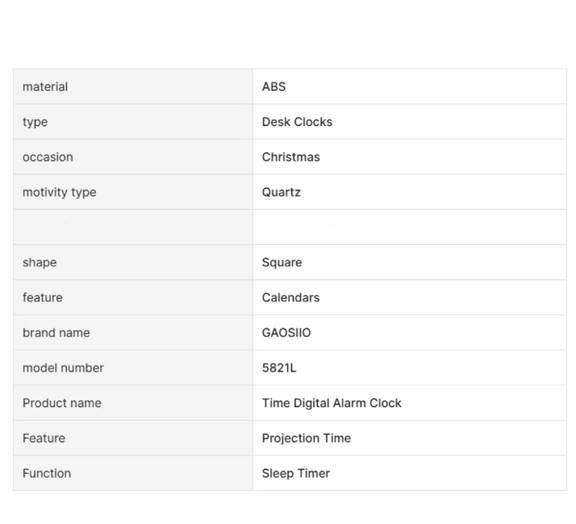This screenshot has width=576, height=524.
Task: Click the 'type' attribute label
Action: point(35,122)
